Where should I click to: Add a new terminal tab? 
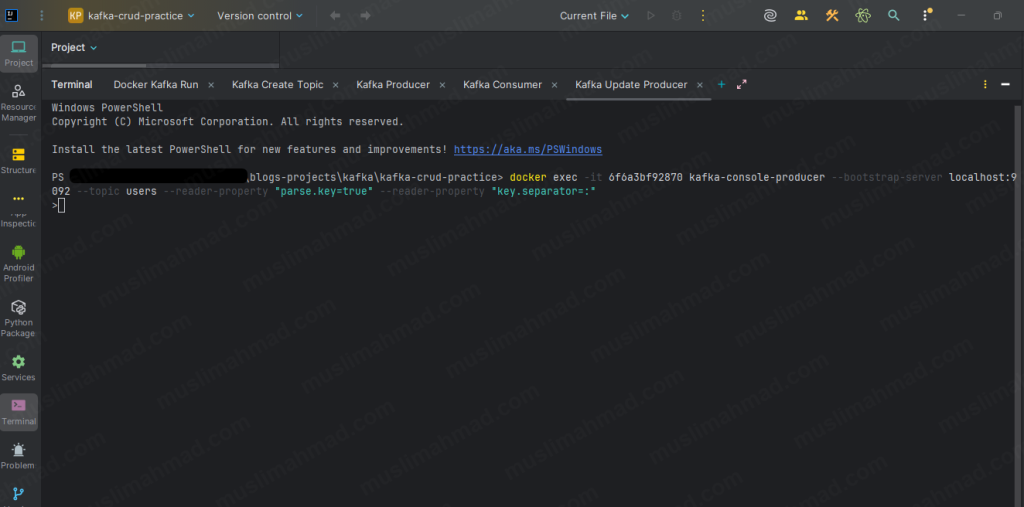click(722, 84)
